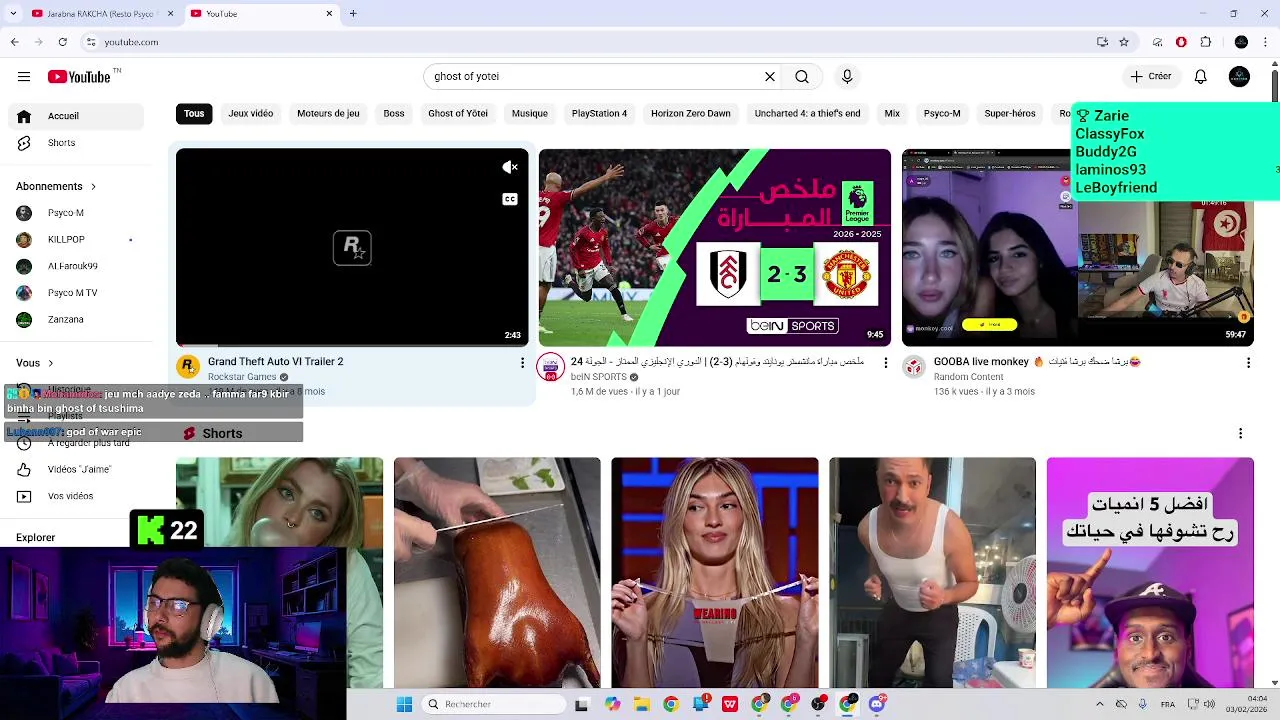Open a new browser tab with plus

(353, 14)
